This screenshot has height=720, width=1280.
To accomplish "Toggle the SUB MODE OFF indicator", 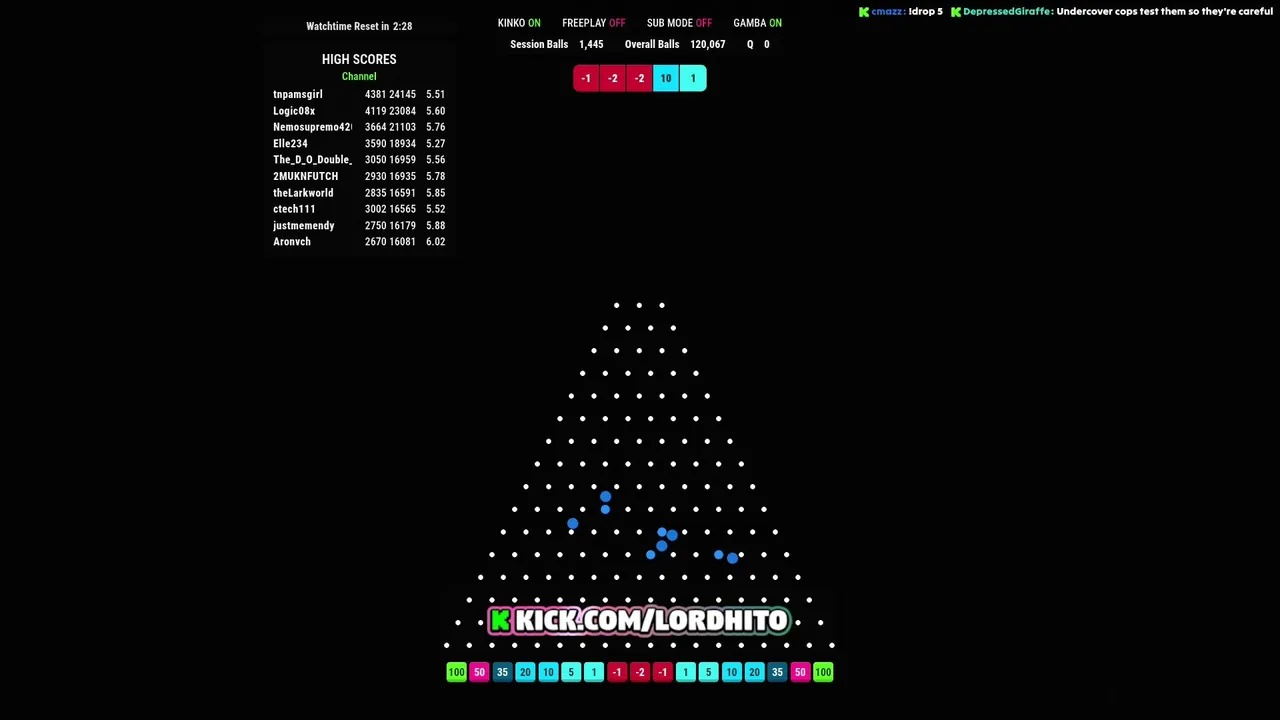I will coord(679,23).
